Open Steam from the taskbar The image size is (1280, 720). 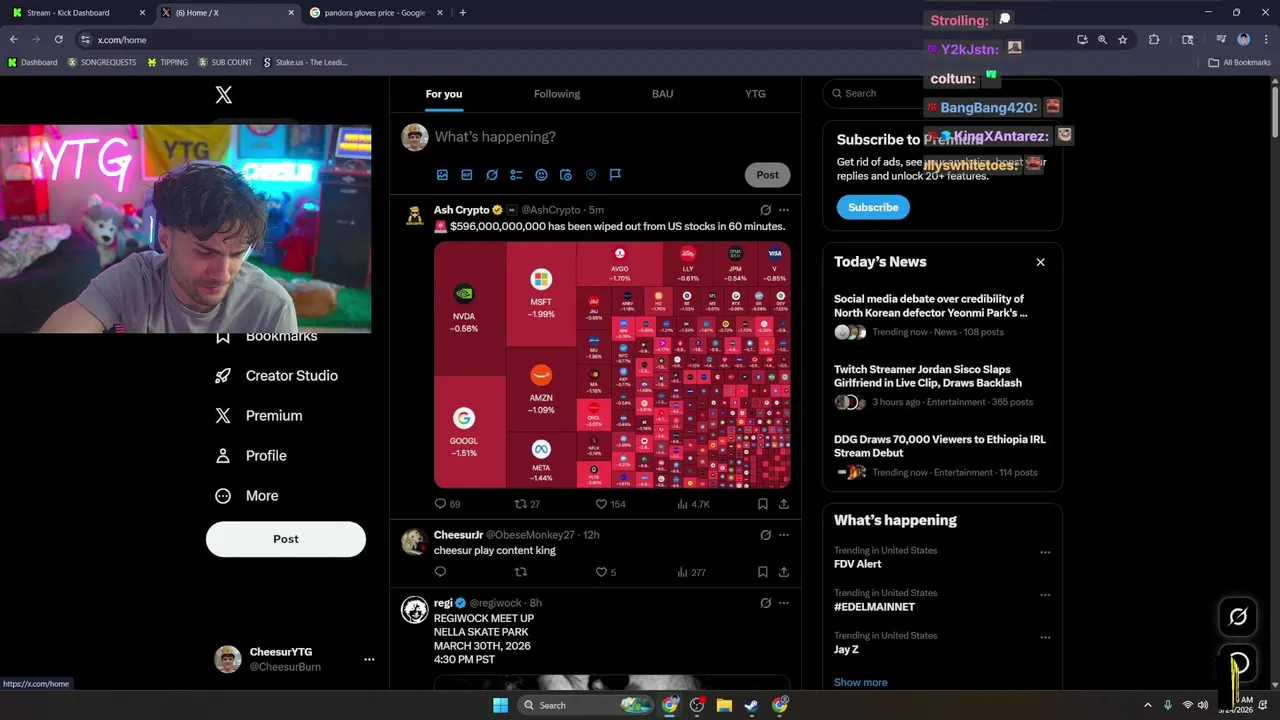[x=751, y=706]
